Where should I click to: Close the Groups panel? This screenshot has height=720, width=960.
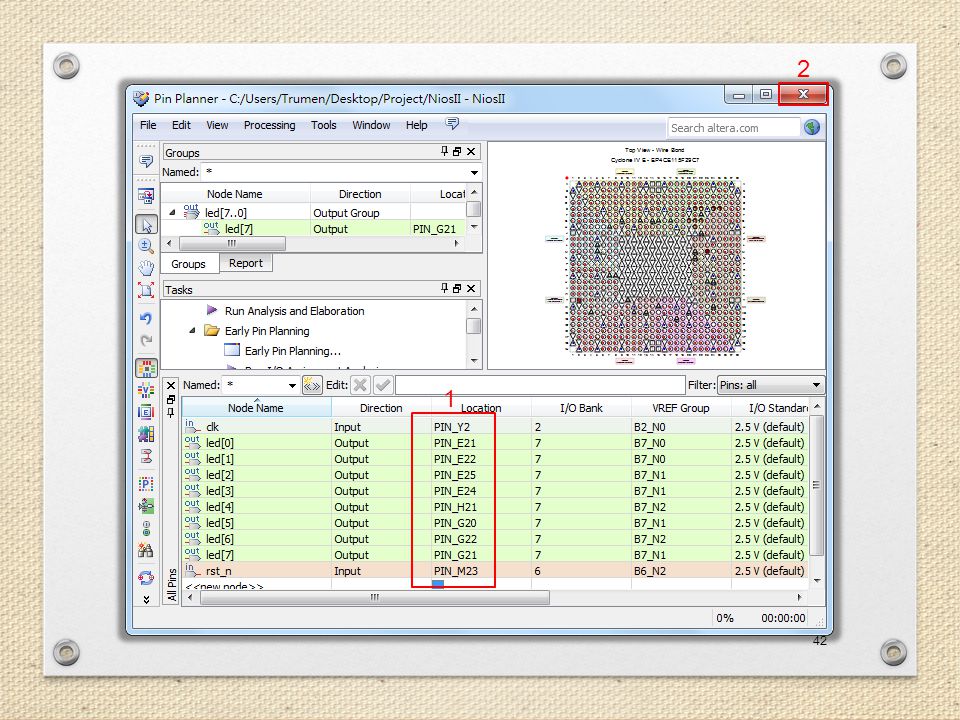pos(471,151)
